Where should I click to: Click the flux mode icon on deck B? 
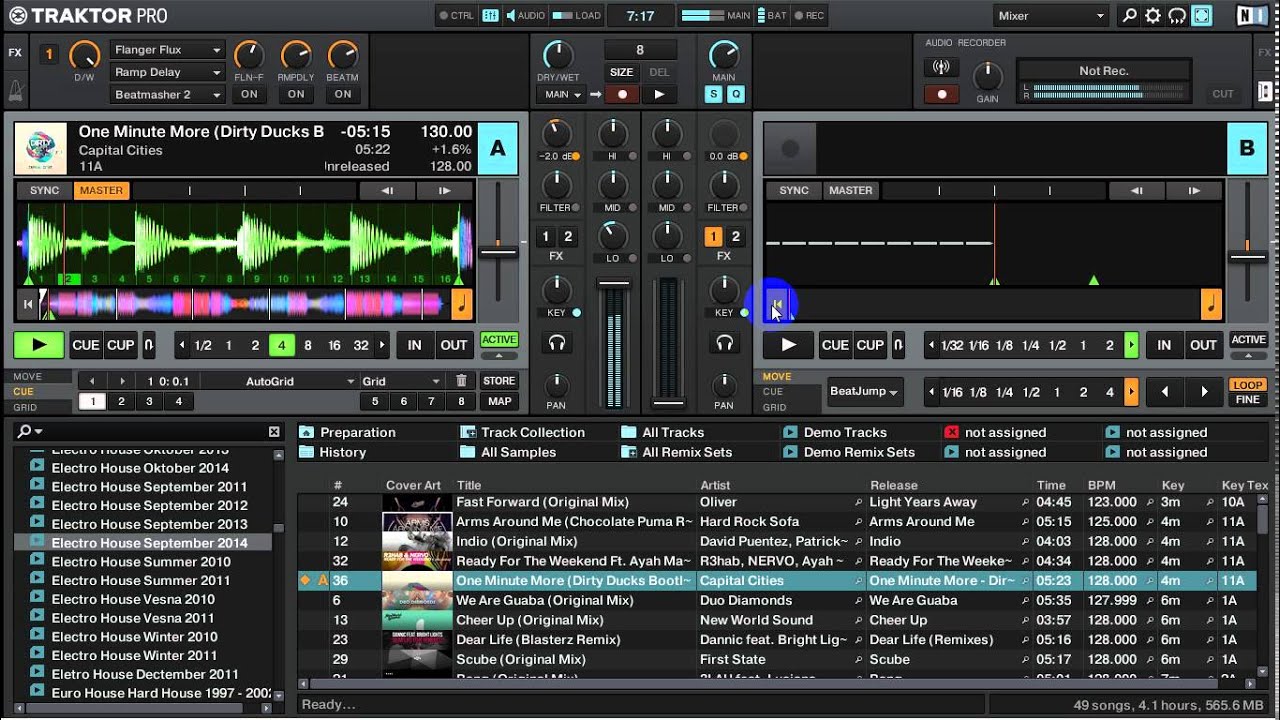[899, 345]
